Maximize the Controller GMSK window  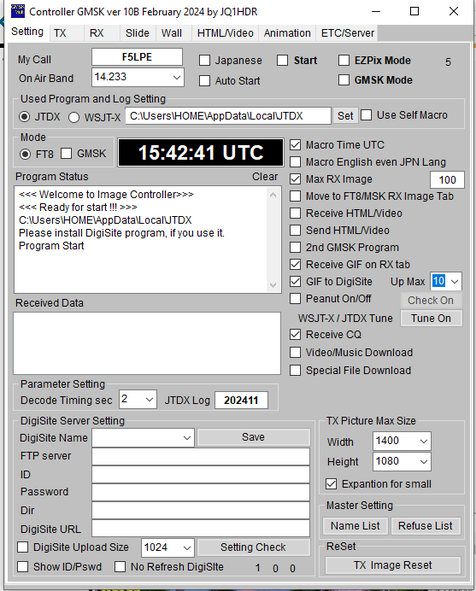pyautogui.click(x=414, y=11)
